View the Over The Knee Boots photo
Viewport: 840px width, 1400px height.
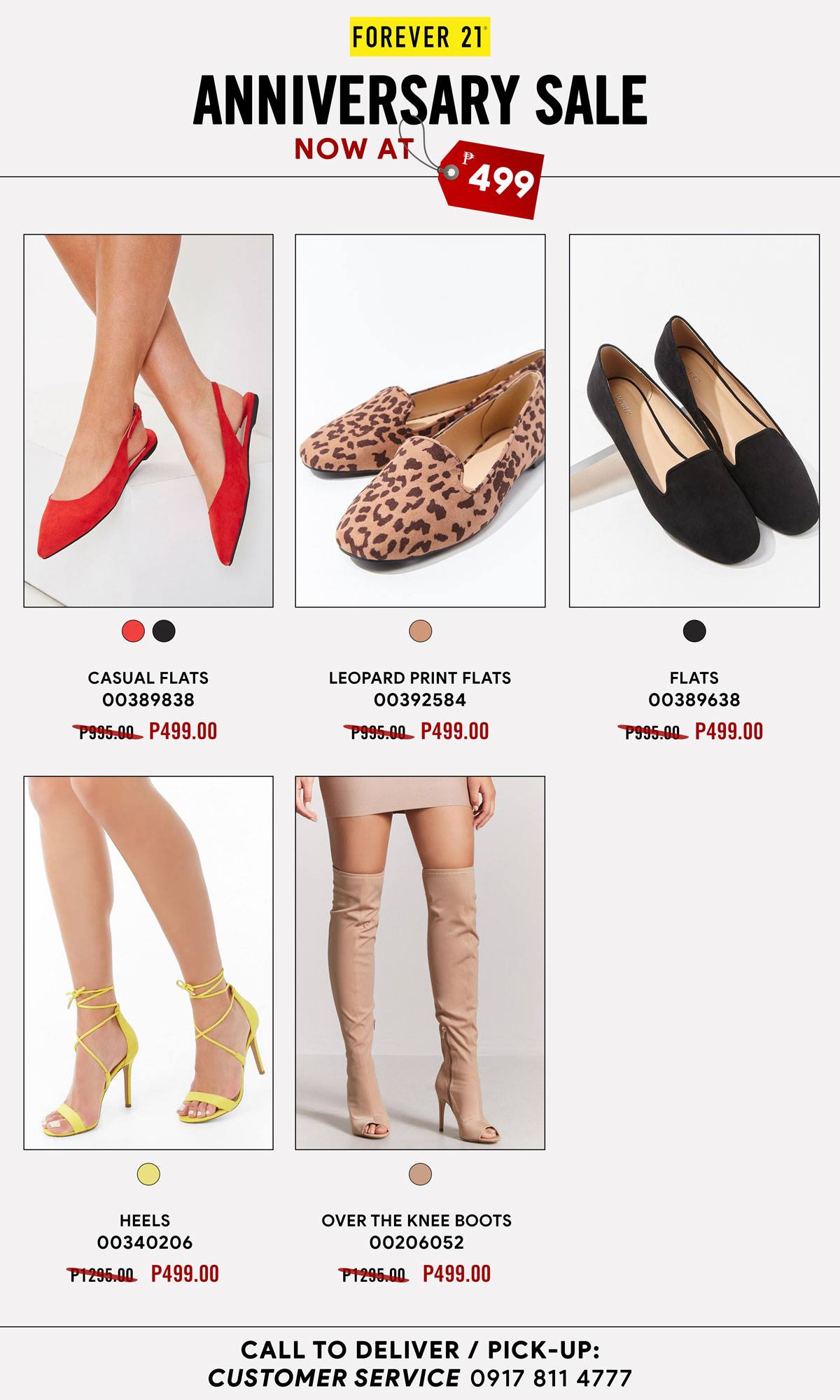coord(420,962)
